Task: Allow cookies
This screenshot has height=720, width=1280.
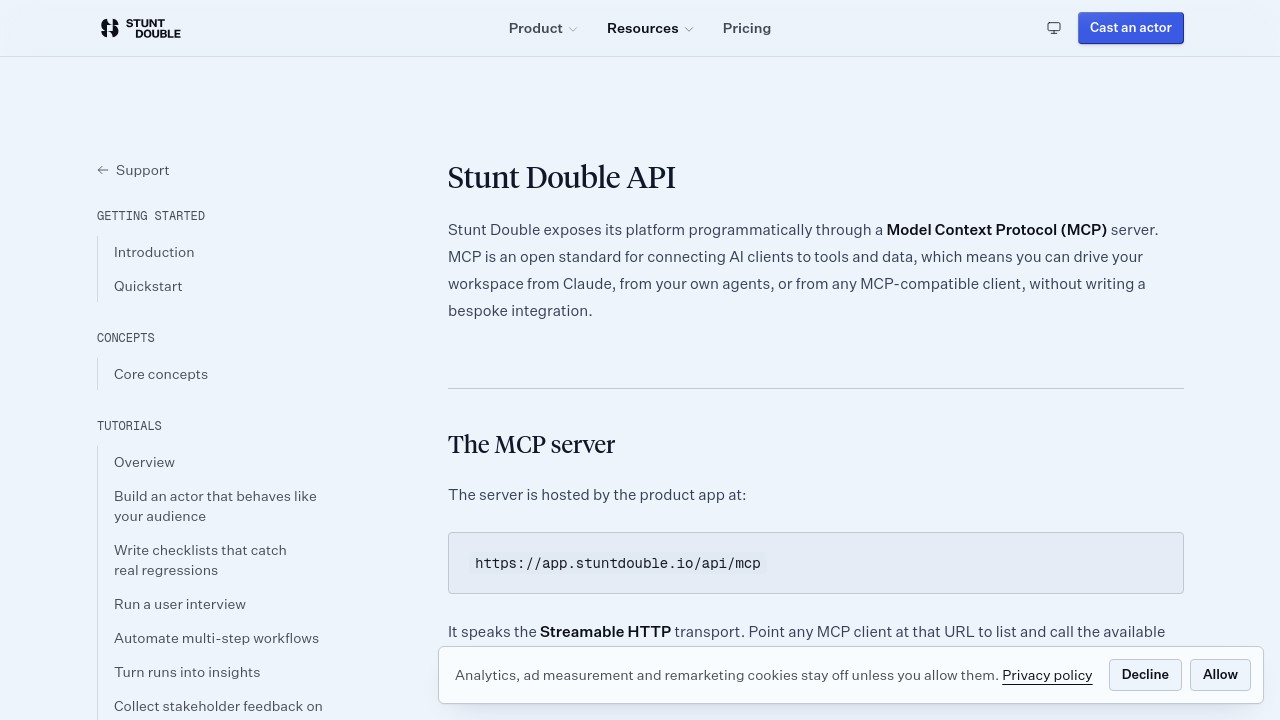Action: 1220,675
